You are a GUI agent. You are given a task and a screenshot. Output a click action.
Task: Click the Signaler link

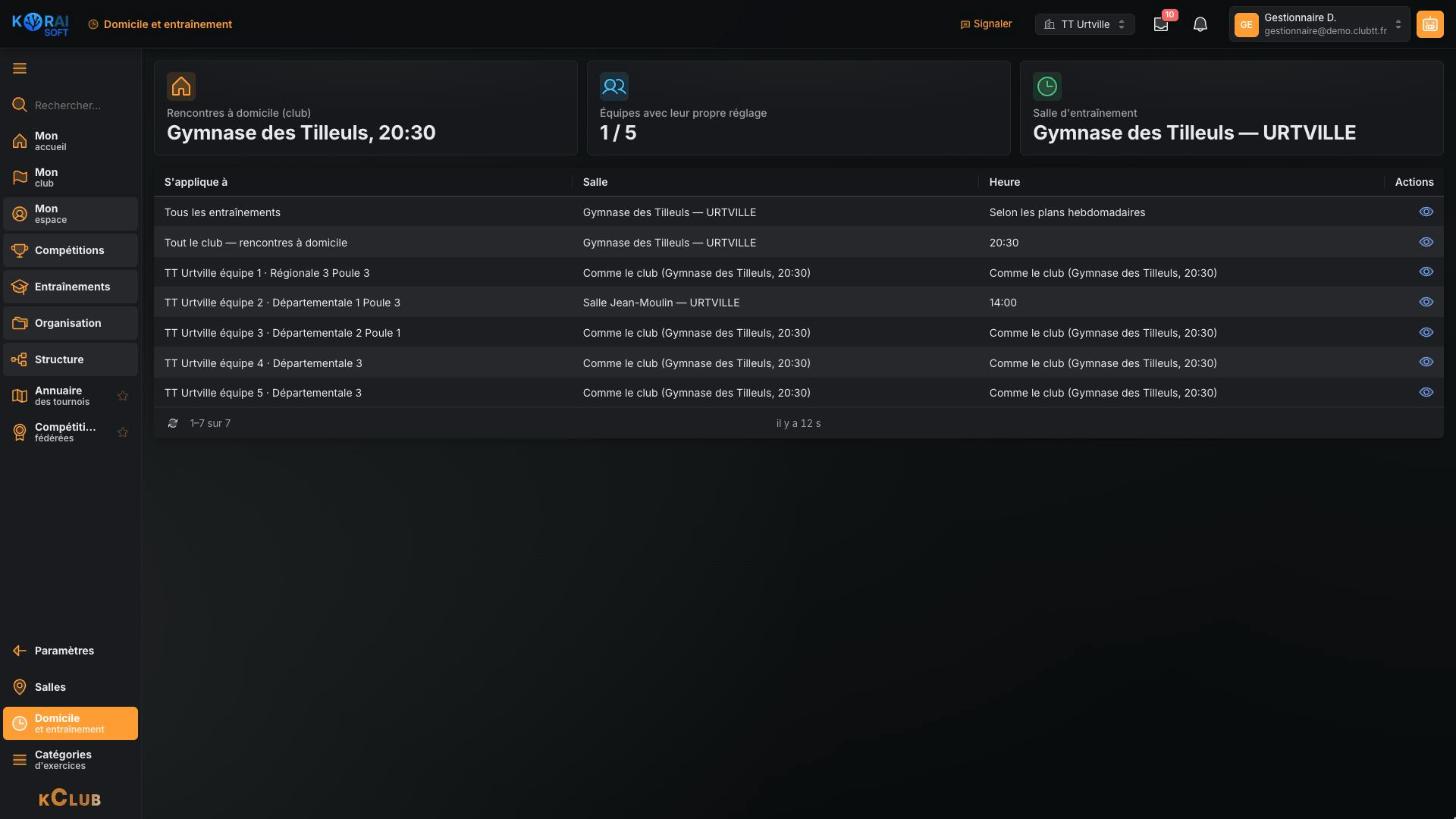tap(986, 24)
